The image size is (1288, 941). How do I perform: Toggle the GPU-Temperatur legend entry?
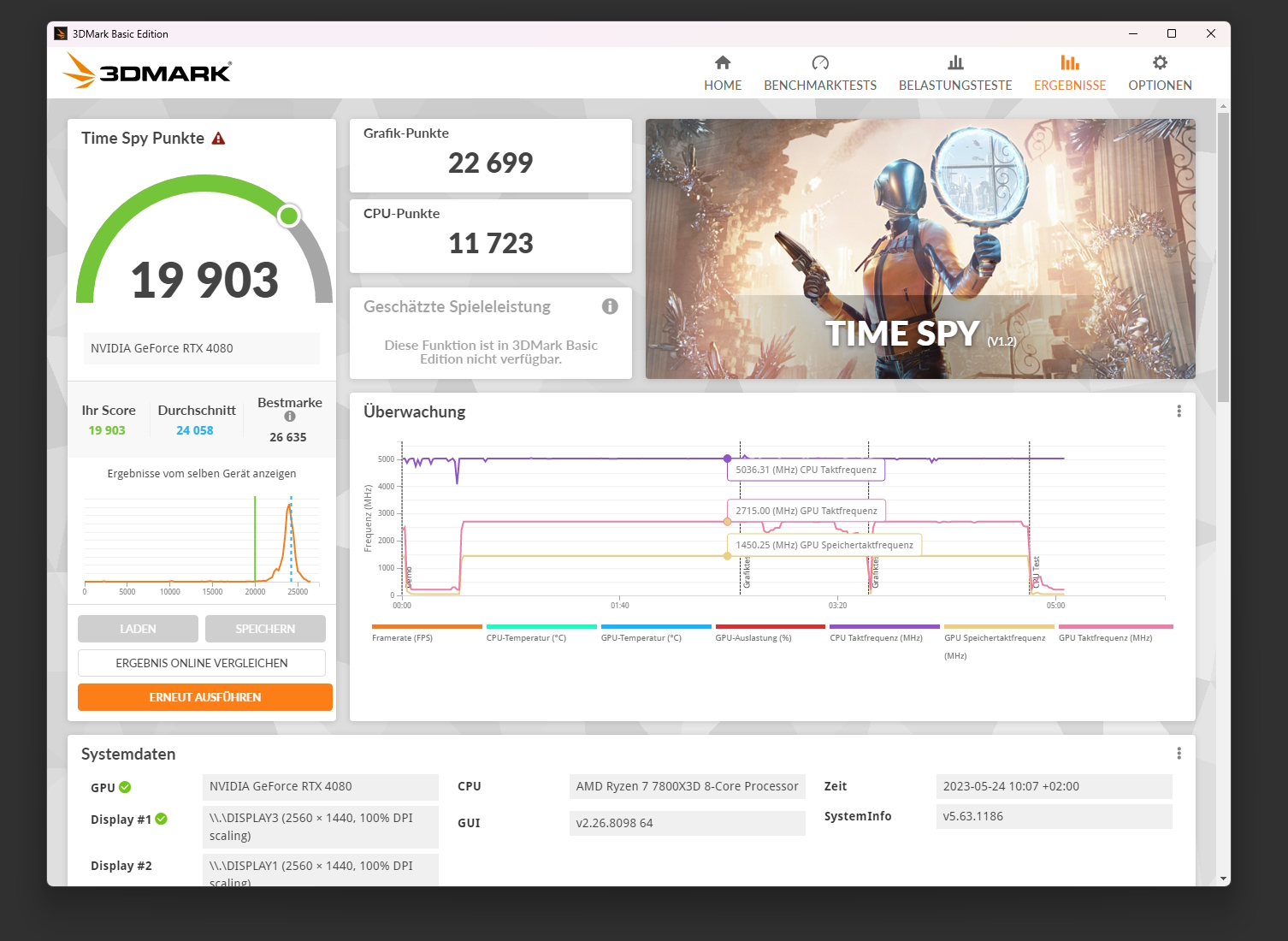[x=656, y=634]
